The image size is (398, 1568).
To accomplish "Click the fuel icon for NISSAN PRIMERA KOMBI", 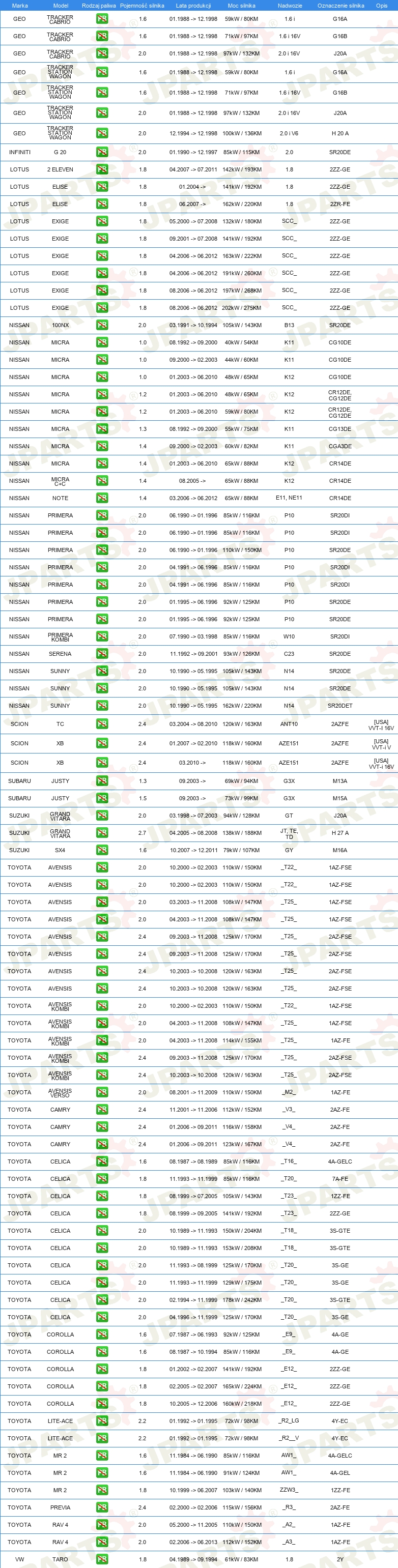I will point(102,636).
